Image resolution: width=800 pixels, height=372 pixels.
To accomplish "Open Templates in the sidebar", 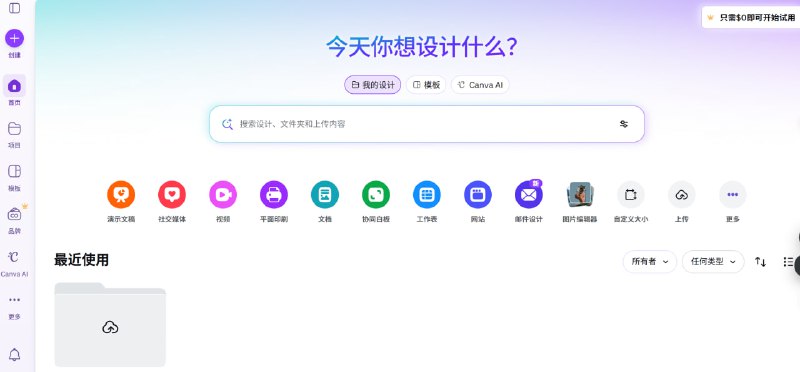I will pyautogui.click(x=14, y=171).
